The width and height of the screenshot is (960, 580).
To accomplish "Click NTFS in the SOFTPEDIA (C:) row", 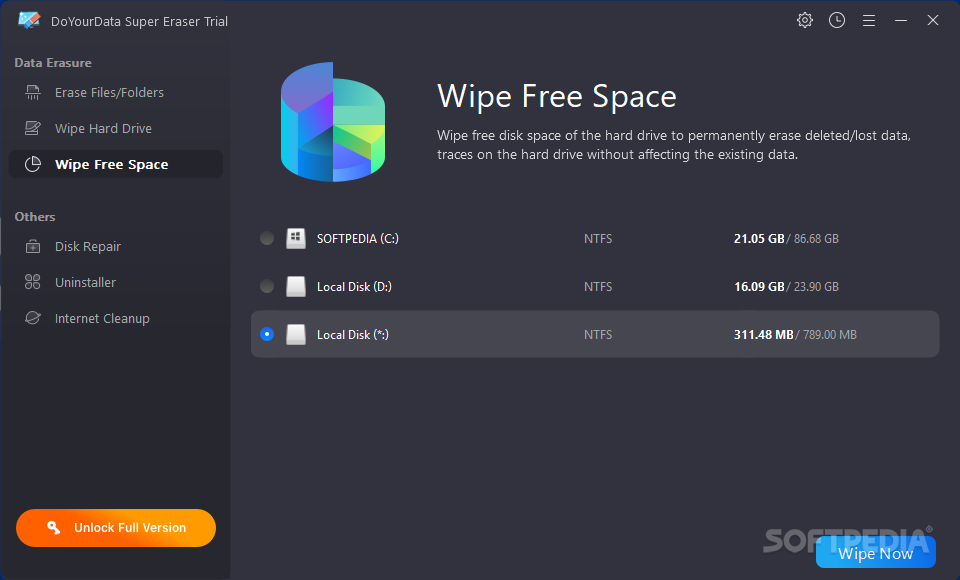I will tap(598, 239).
